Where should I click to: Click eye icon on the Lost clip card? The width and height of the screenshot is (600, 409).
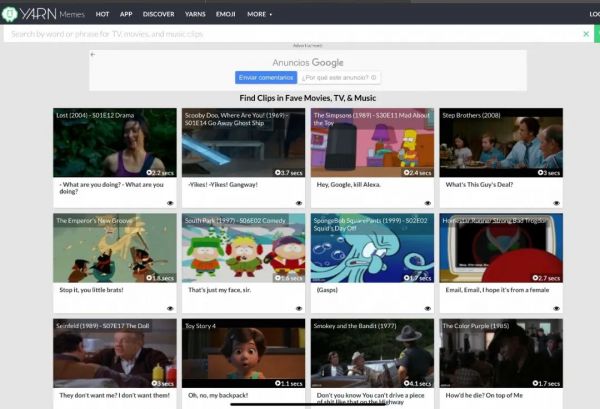coord(170,203)
